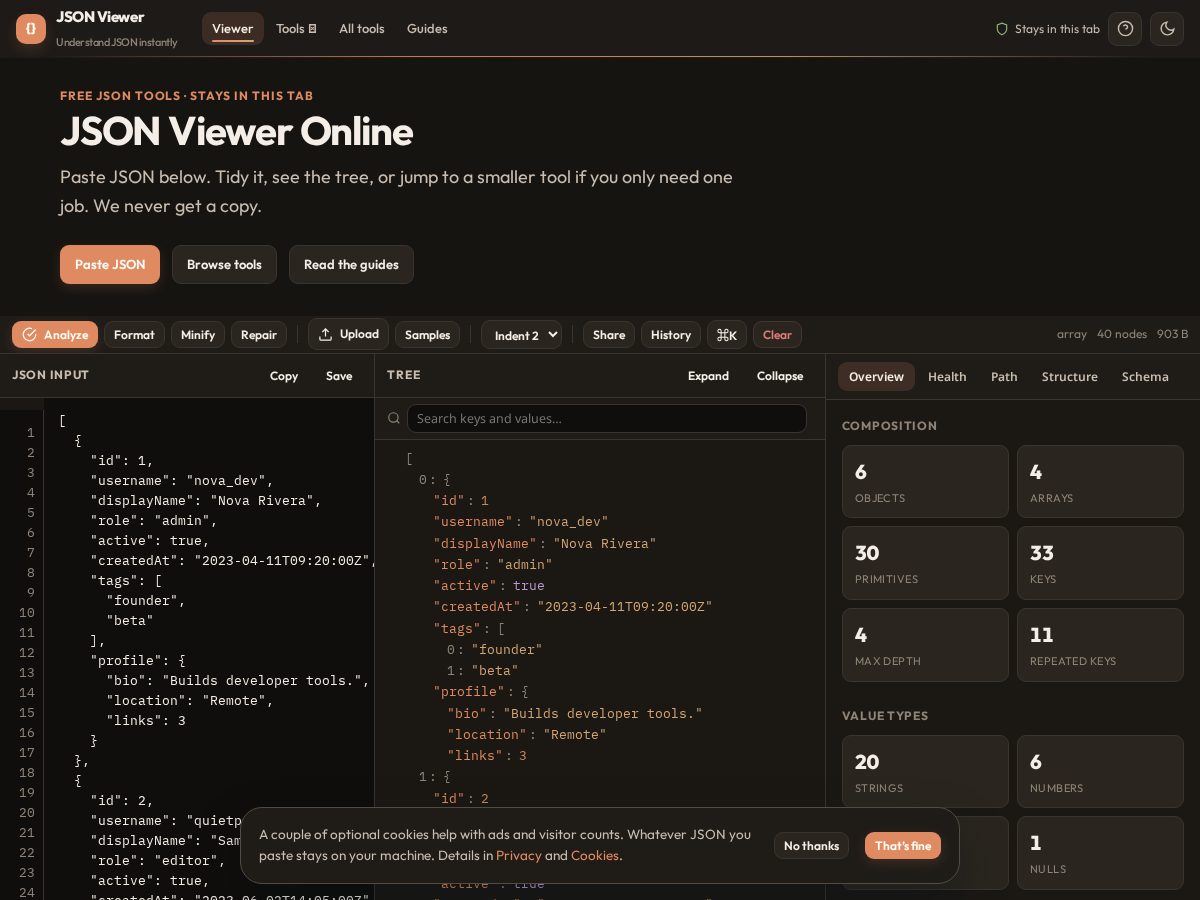Open the Tools dropdown menu

296,29
